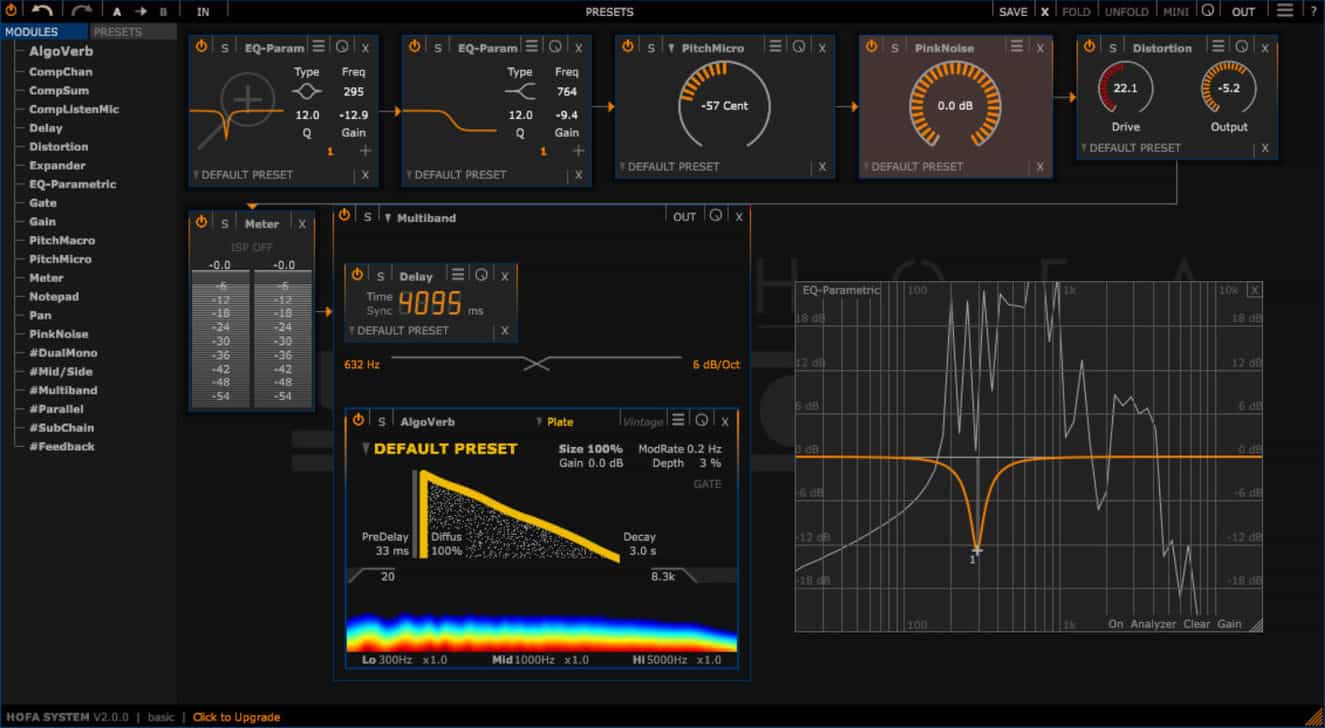Toggle power of second EQ-Param module

click(x=415, y=47)
